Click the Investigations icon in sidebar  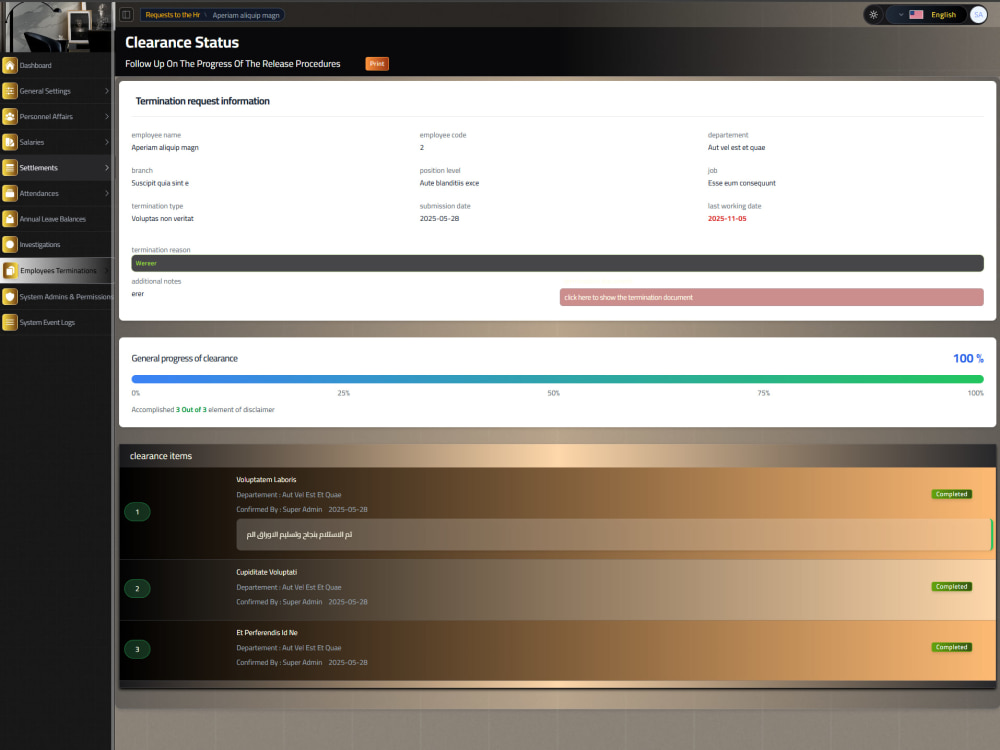10,244
